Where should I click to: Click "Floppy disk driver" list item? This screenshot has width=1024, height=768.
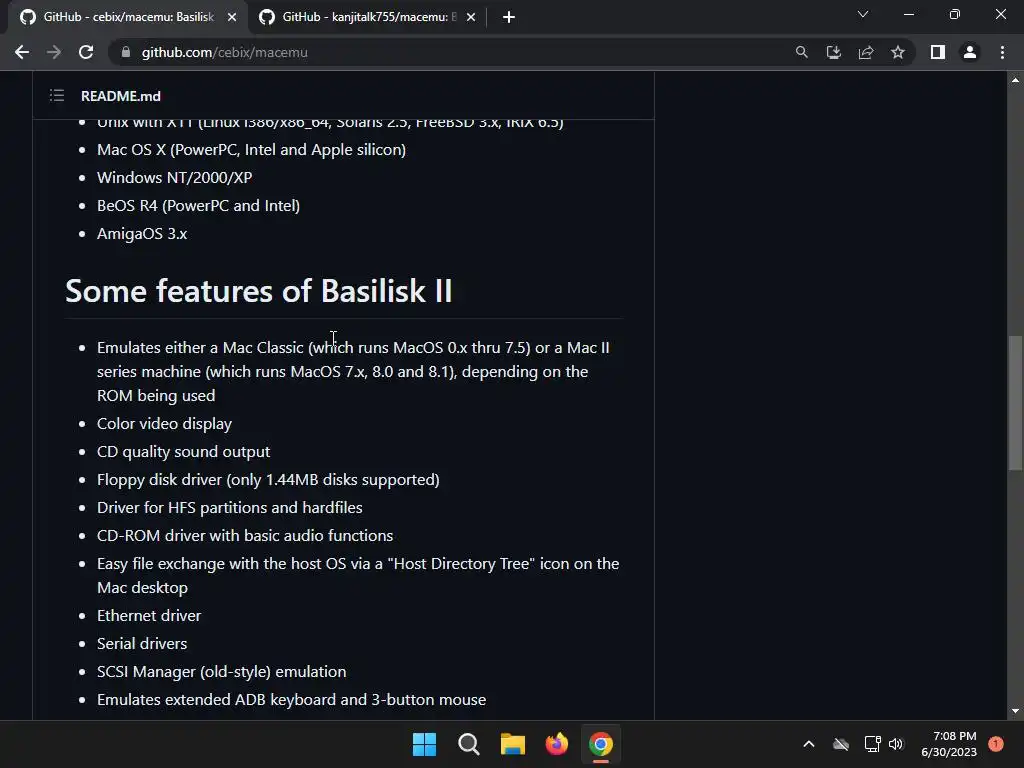click(268, 480)
